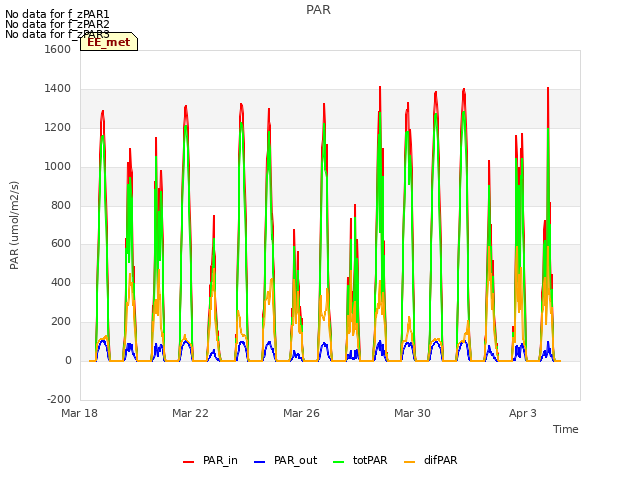
Task: Click the green totPAR legend swatch
Action: [339, 462]
